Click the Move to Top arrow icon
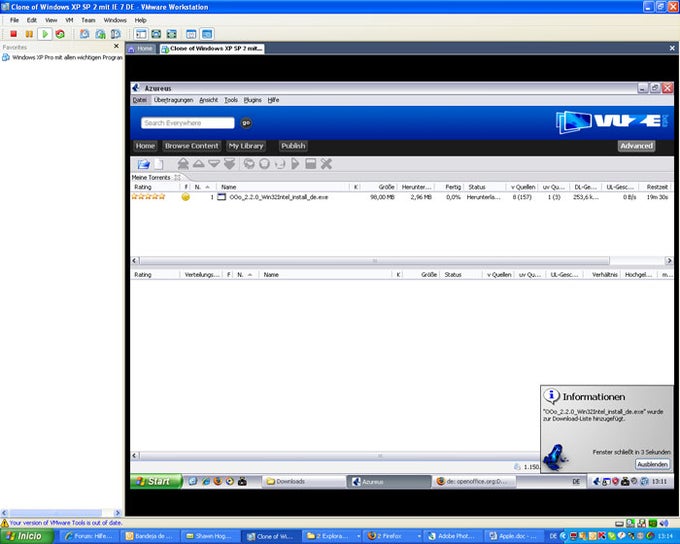 point(183,164)
